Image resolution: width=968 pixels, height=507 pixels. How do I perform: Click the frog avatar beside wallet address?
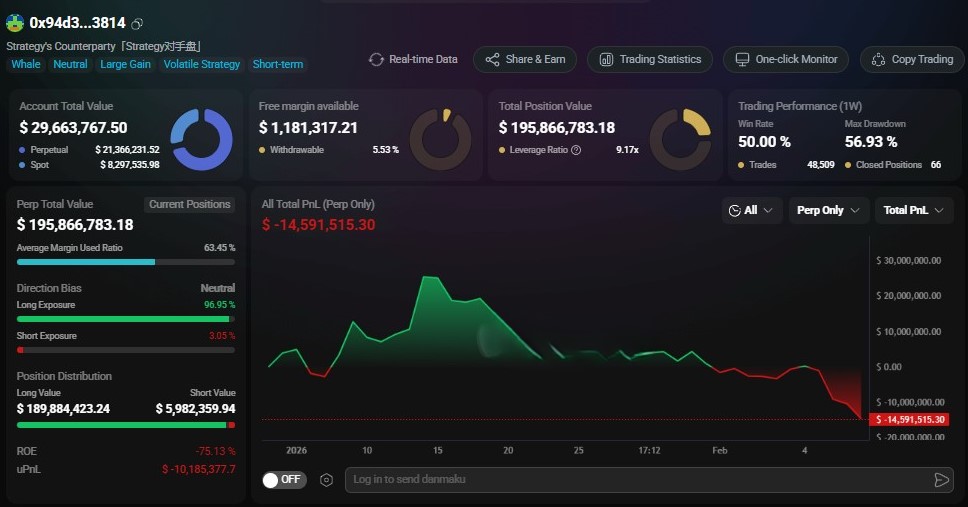click(15, 23)
